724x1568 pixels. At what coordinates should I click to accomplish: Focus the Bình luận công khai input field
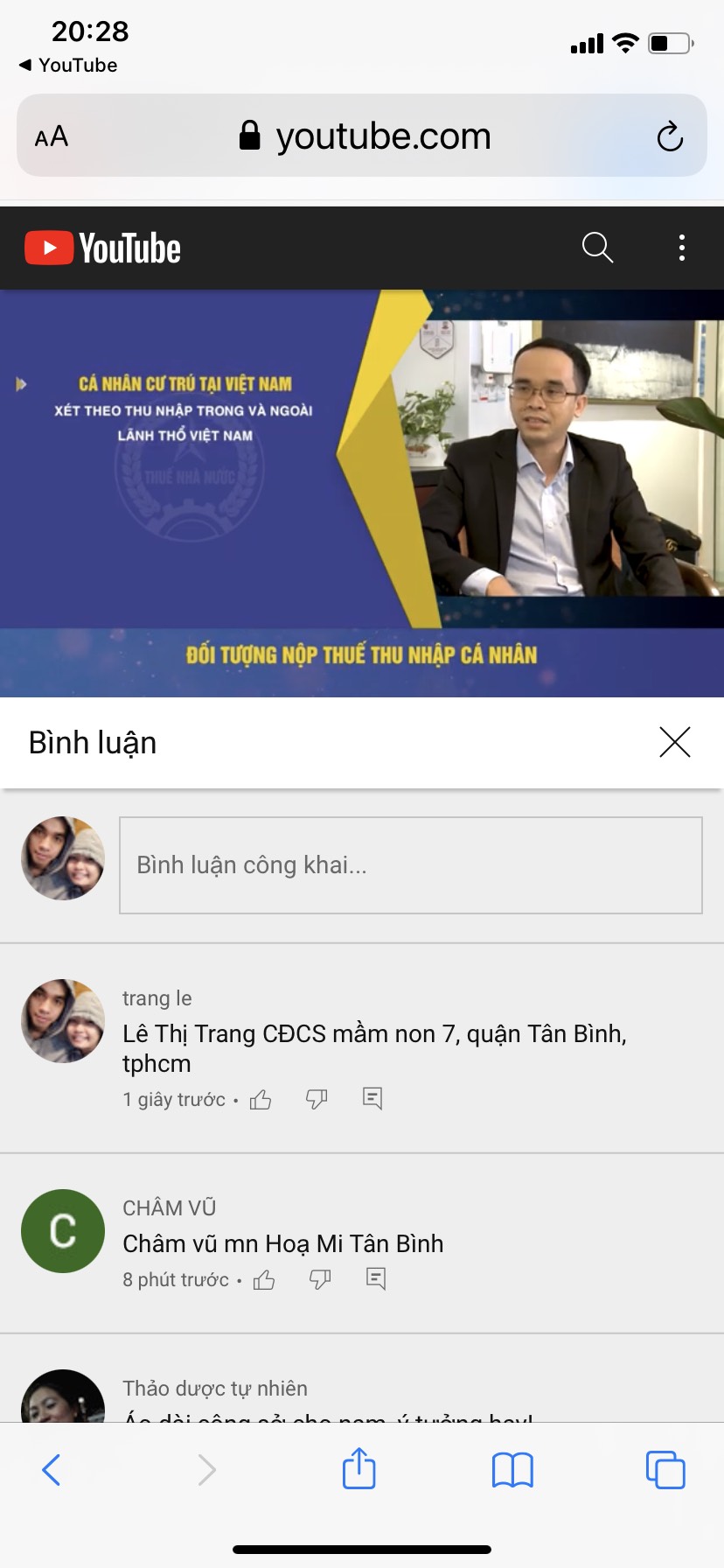(x=411, y=865)
